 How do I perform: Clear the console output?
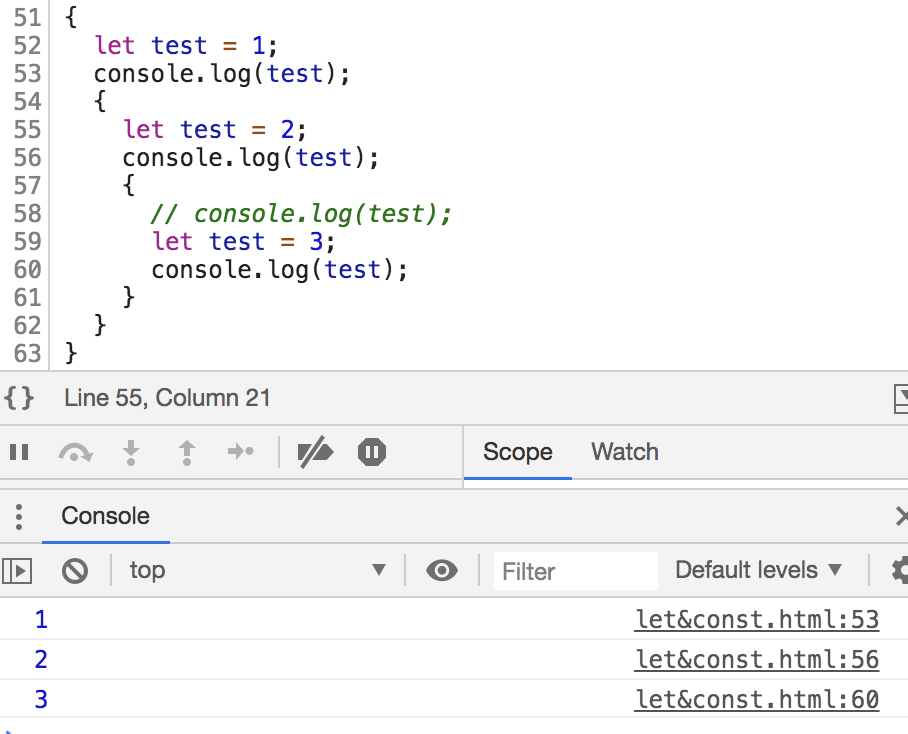coord(75,571)
